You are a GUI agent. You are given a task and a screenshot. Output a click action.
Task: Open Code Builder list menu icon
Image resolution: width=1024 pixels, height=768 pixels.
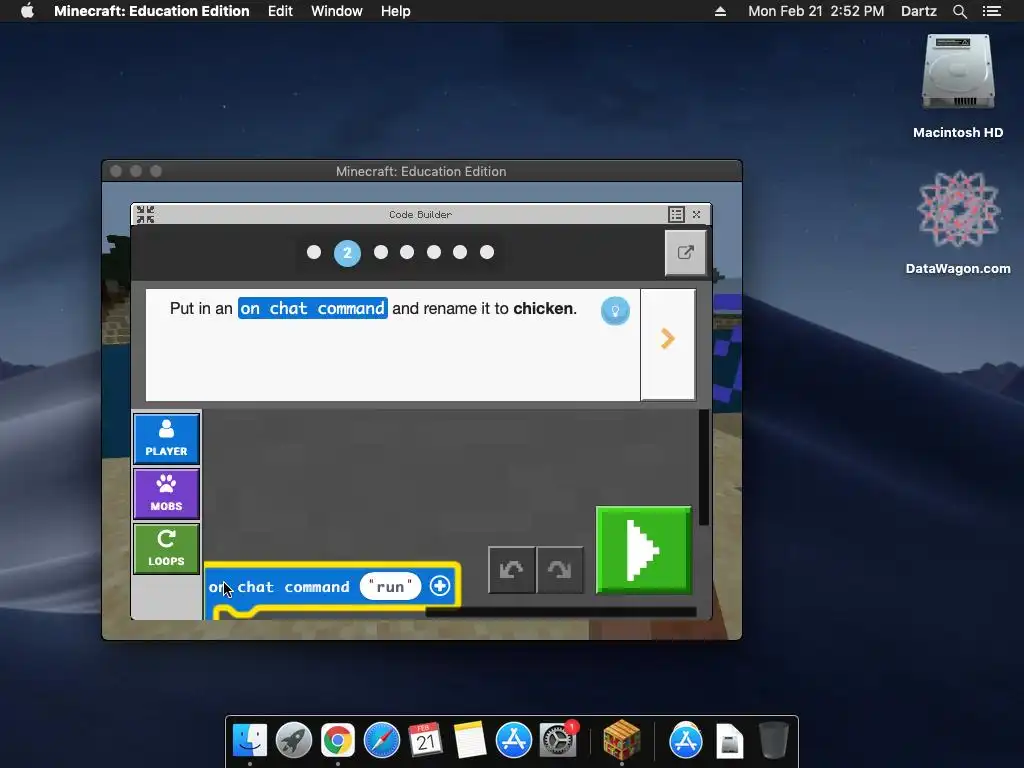[x=677, y=214]
